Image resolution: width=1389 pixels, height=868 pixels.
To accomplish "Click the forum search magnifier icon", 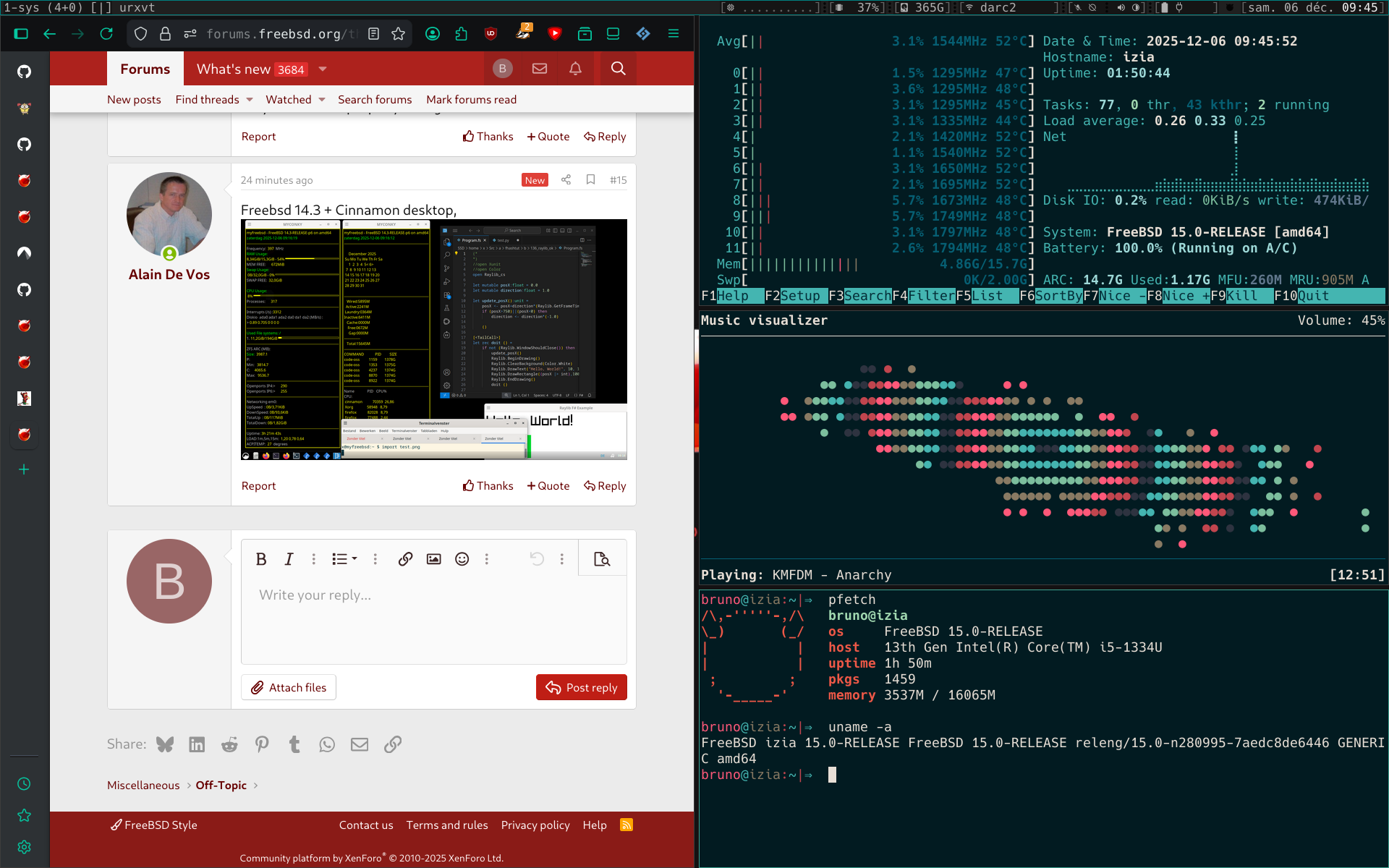I will coord(618,69).
